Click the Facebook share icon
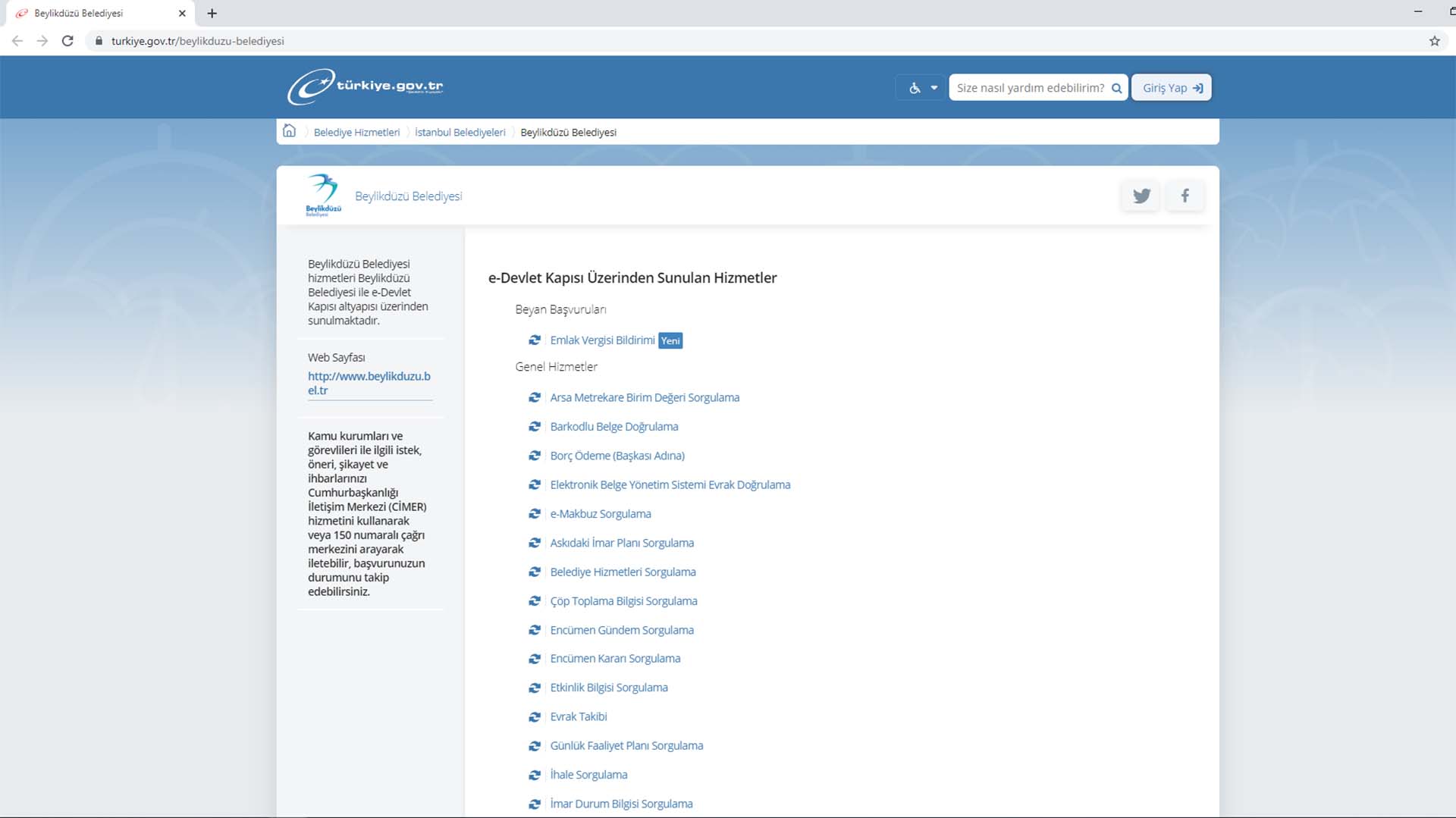Viewport: 1456px width, 818px height. pyautogui.click(x=1185, y=196)
